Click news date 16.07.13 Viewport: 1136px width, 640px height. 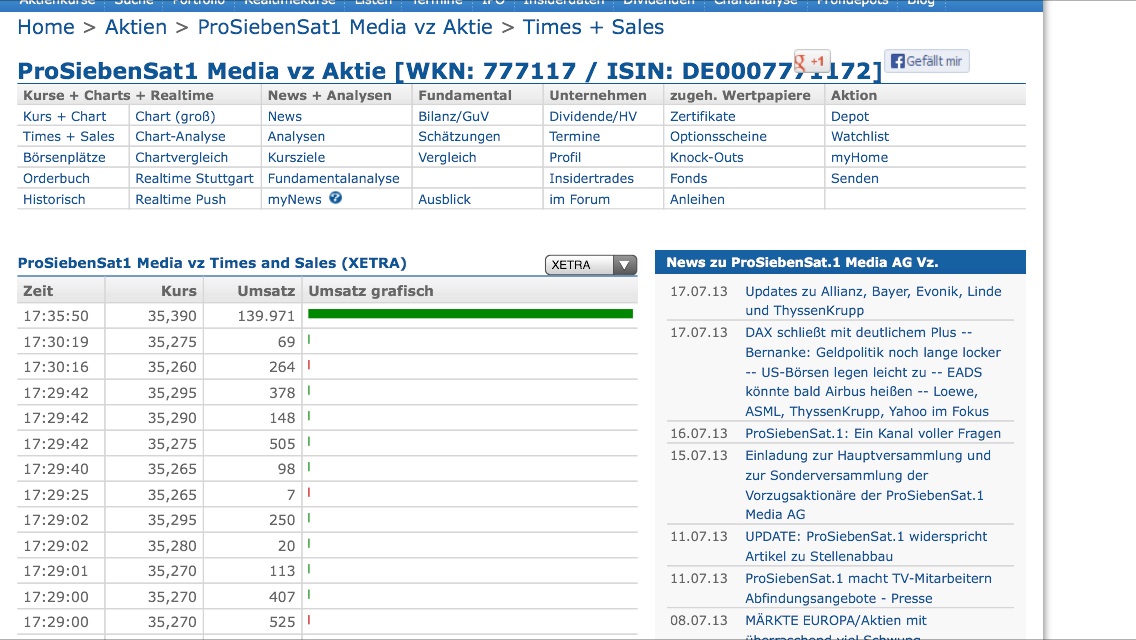pyautogui.click(x=698, y=433)
